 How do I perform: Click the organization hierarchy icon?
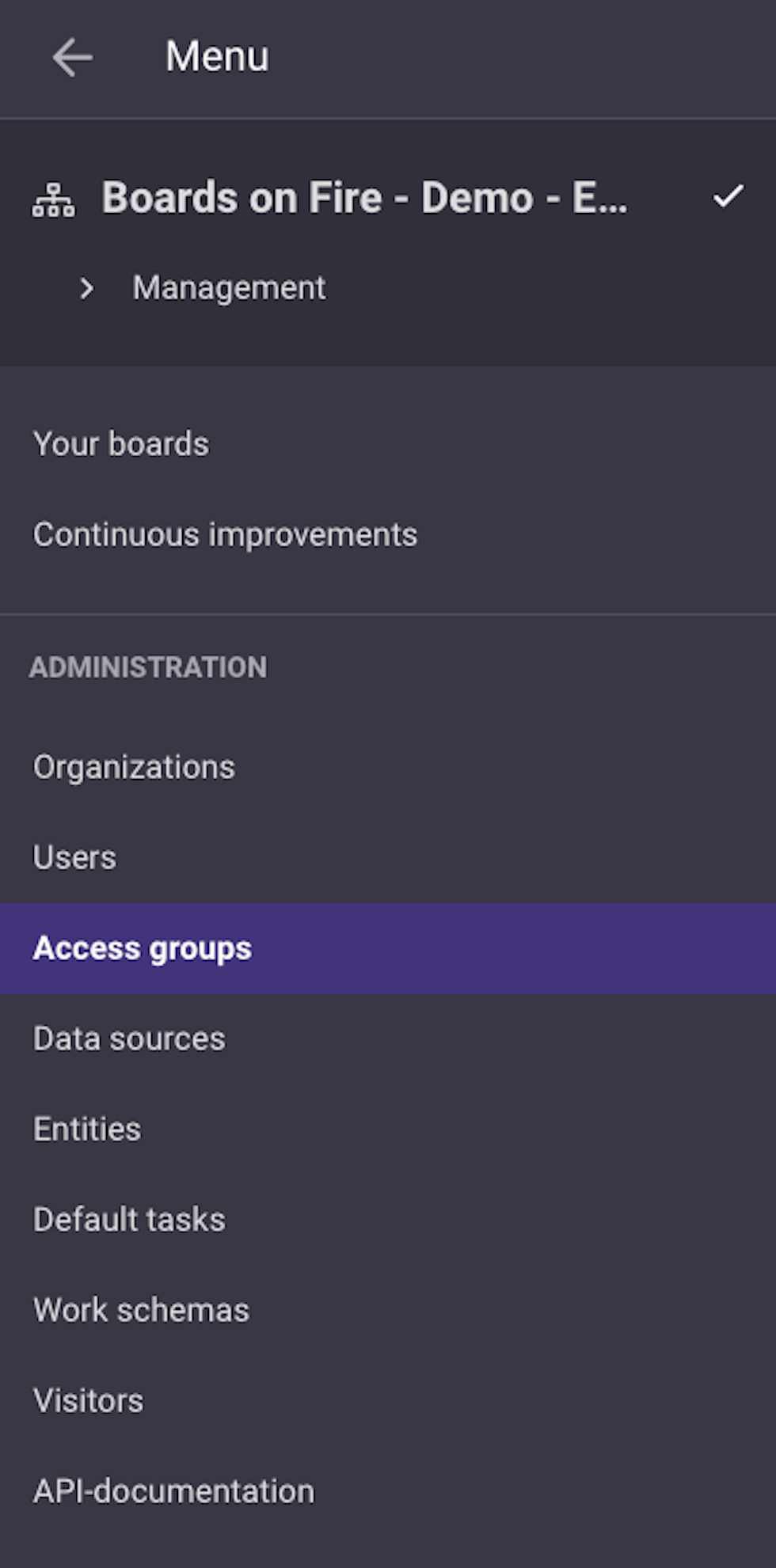click(54, 199)
